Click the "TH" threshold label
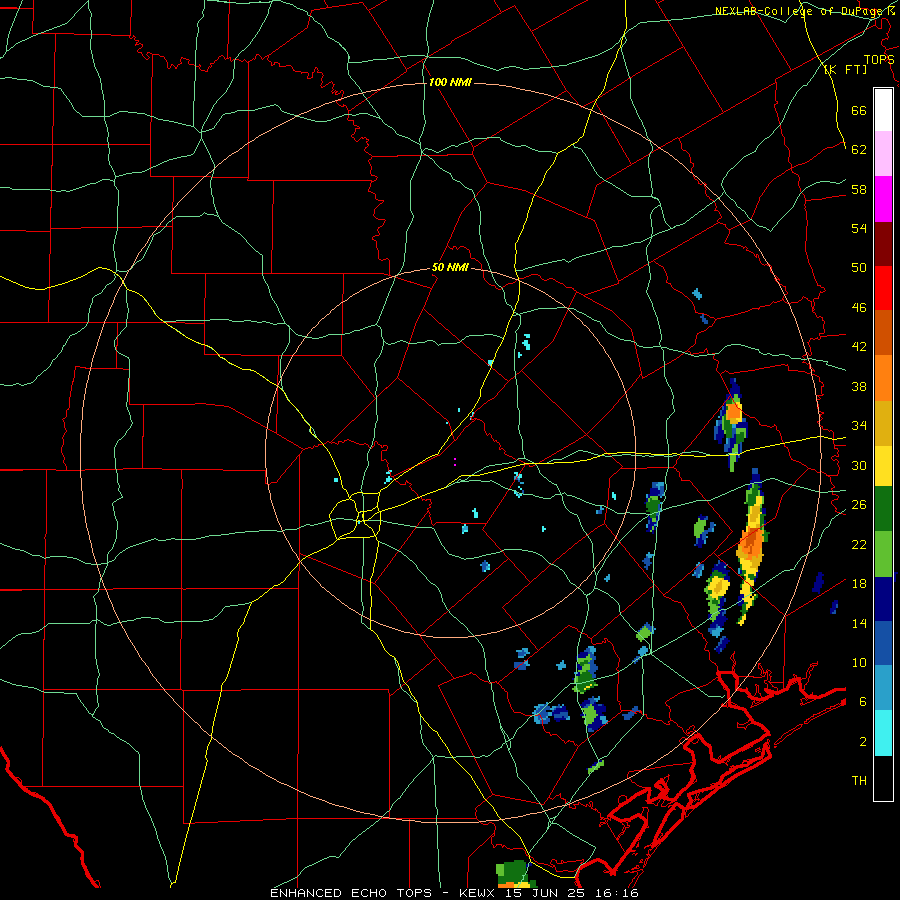Viewport: 900px width, 900px height. pyautogui.click(x=859, y=781)
